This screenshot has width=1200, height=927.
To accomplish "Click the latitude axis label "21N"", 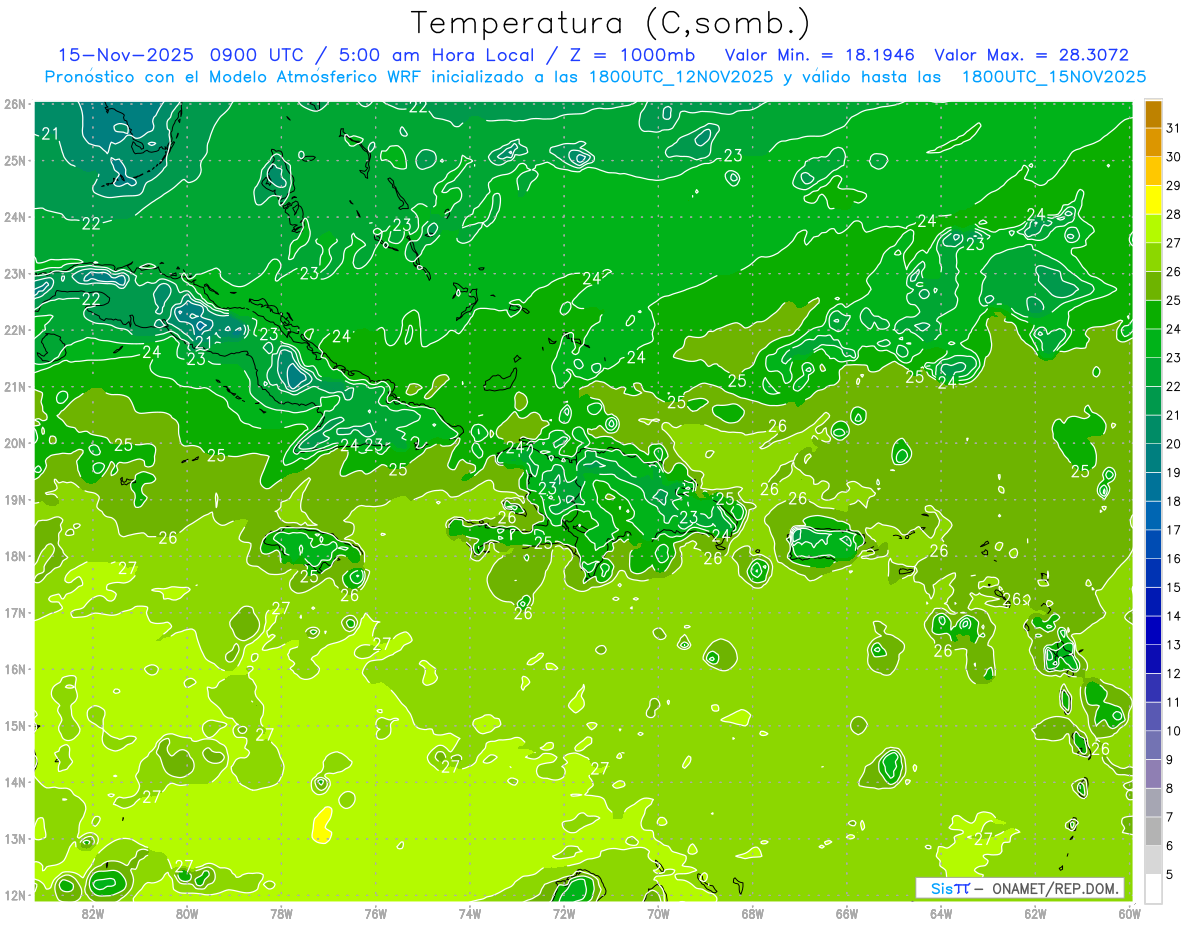I will click(x=15, y=387).
